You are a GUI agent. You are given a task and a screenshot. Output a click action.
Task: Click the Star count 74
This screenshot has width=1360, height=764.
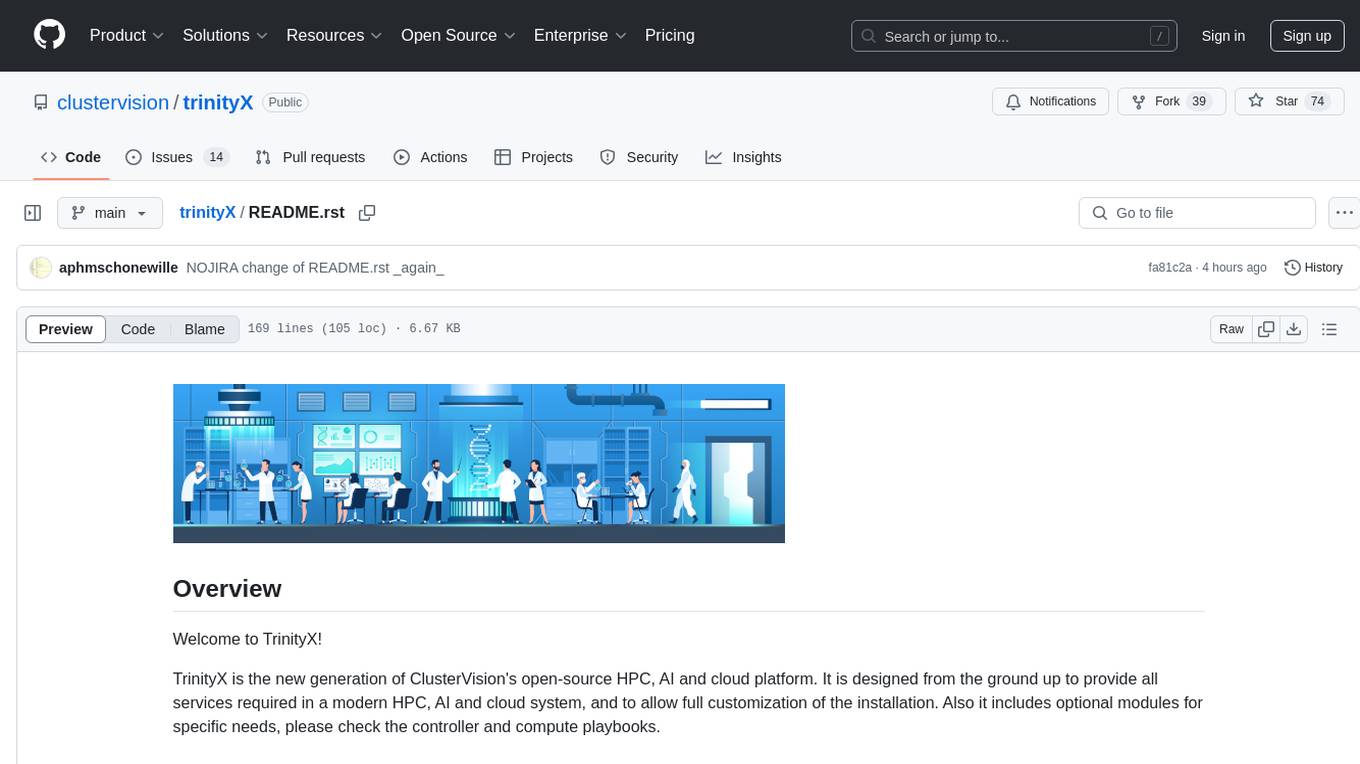tap(1318, 101)
